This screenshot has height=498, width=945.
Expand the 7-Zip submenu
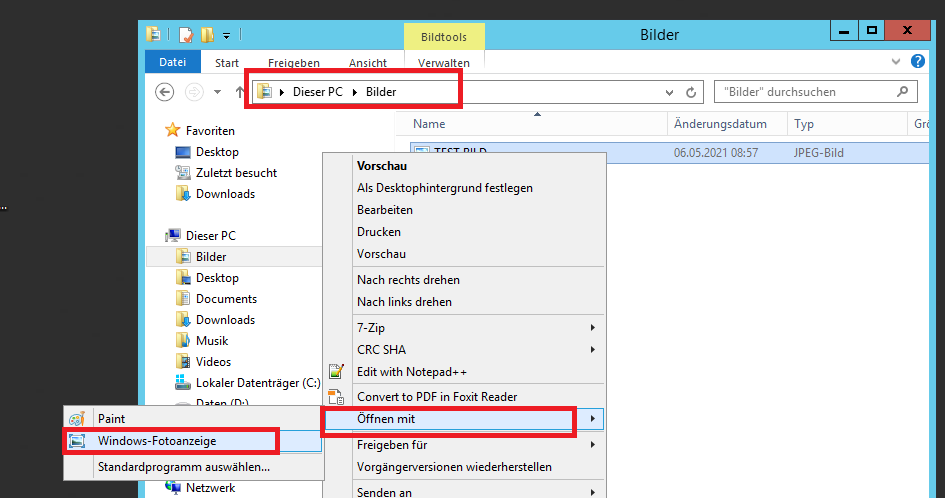(x=592, y=328)
